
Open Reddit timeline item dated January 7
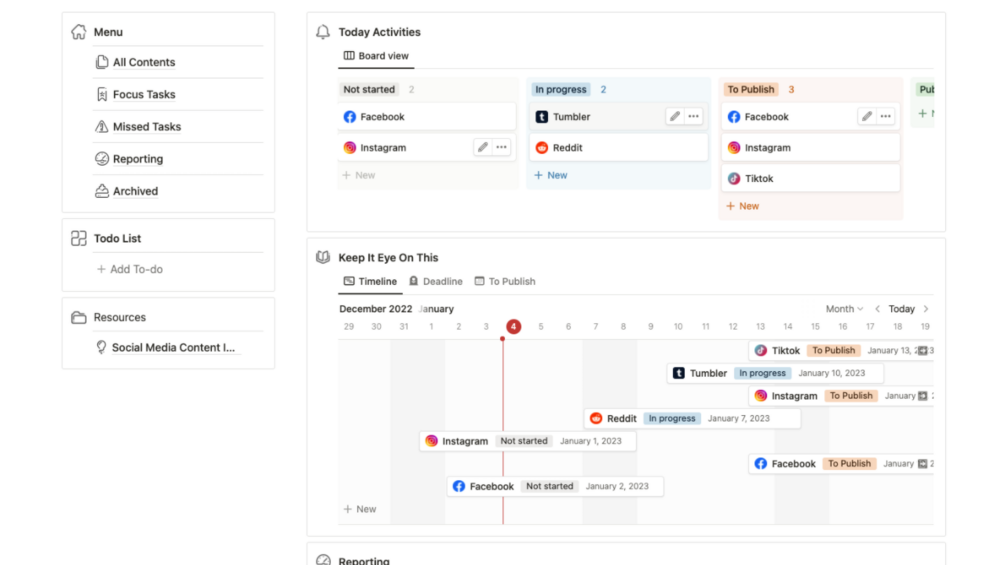(692, 418)
